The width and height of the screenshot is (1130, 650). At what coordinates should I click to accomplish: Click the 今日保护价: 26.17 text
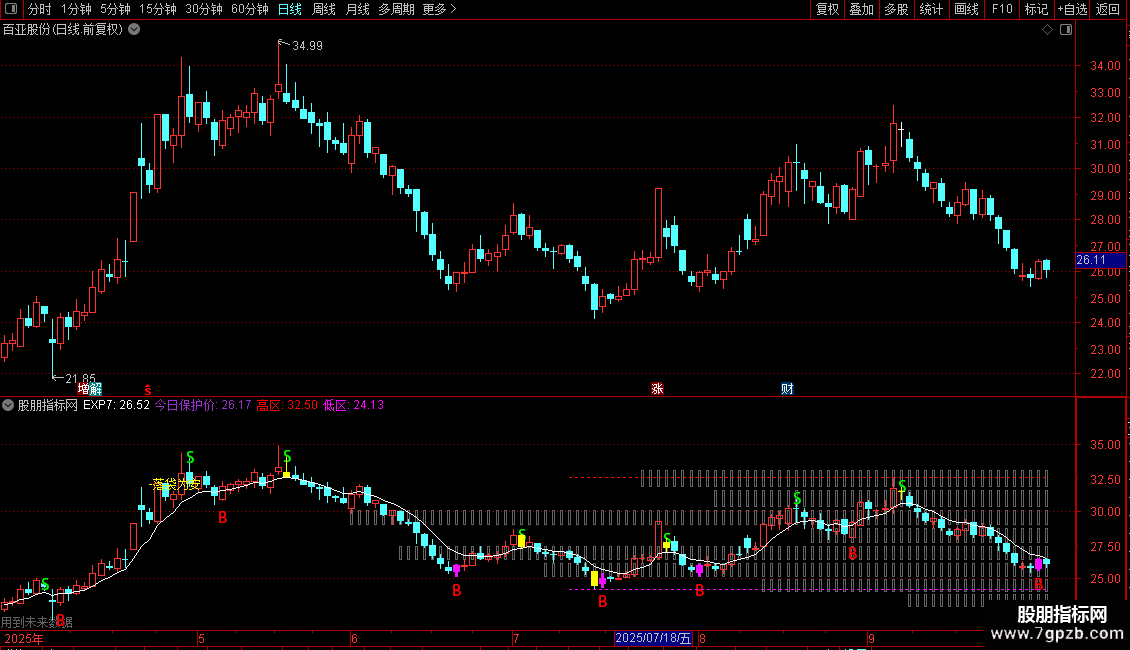click(203, 405)
